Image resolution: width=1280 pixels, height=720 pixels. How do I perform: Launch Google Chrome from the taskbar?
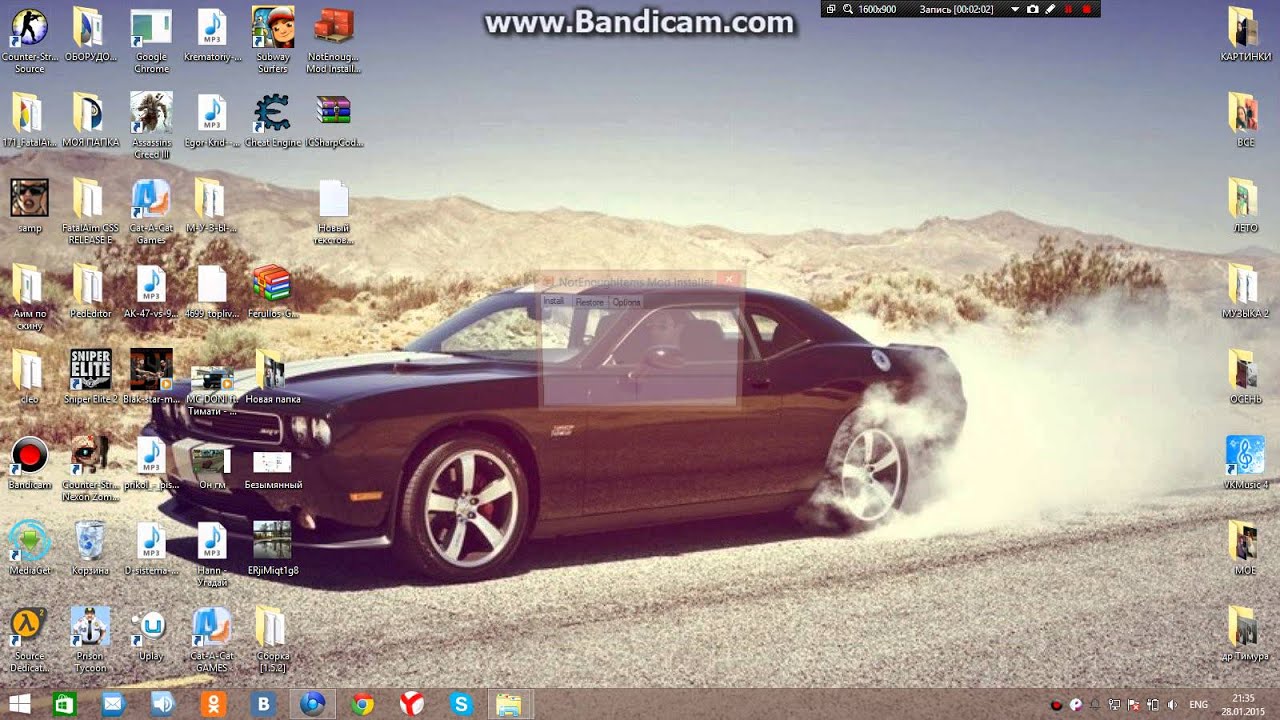pyautogui.click(x=362, y=704)
